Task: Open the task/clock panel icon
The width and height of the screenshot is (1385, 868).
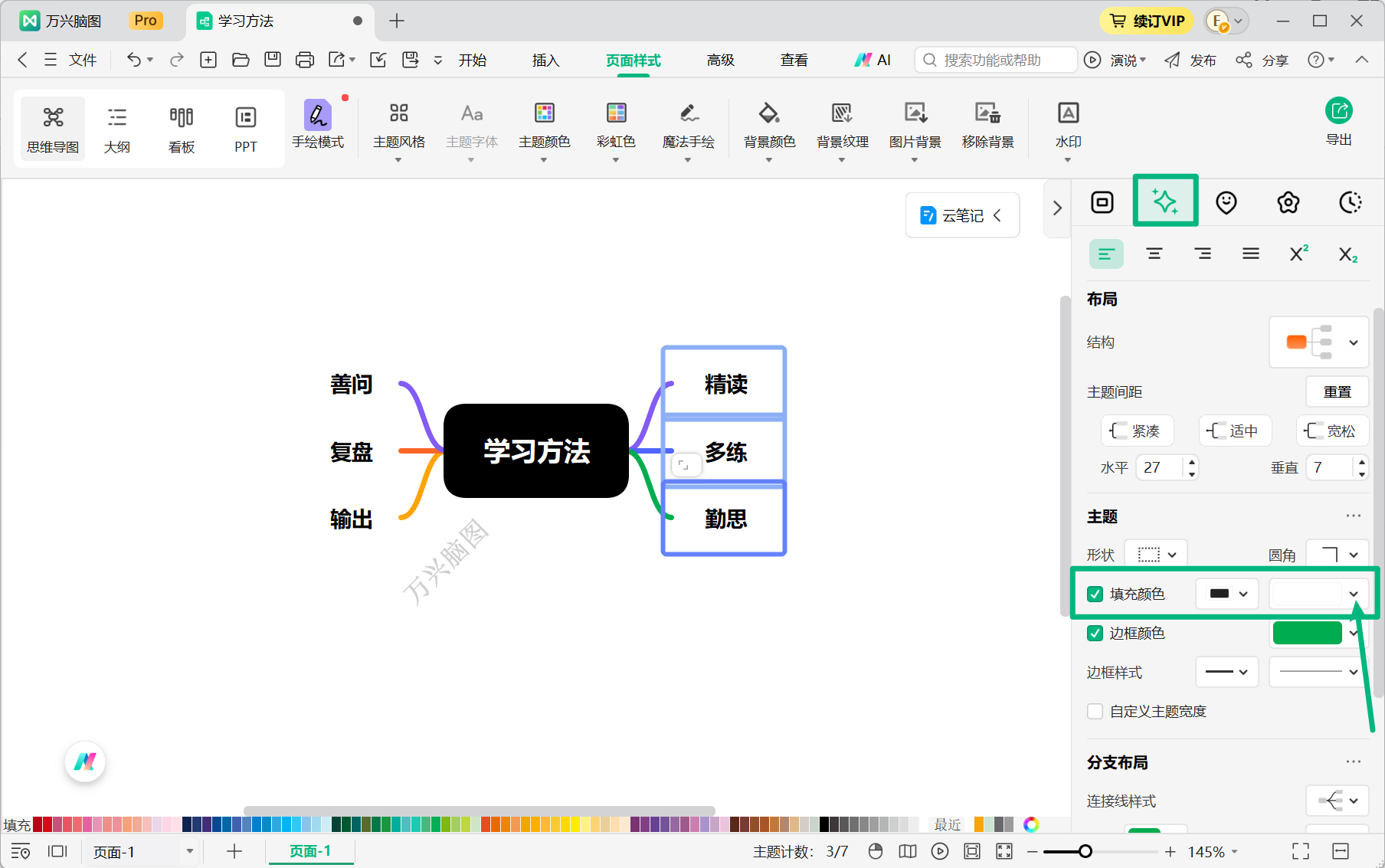Action: point(1351,202)
